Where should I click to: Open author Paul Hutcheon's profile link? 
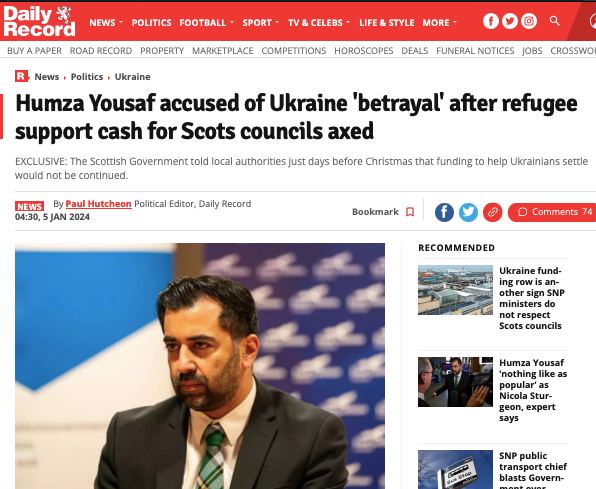(x=98, y=204)
